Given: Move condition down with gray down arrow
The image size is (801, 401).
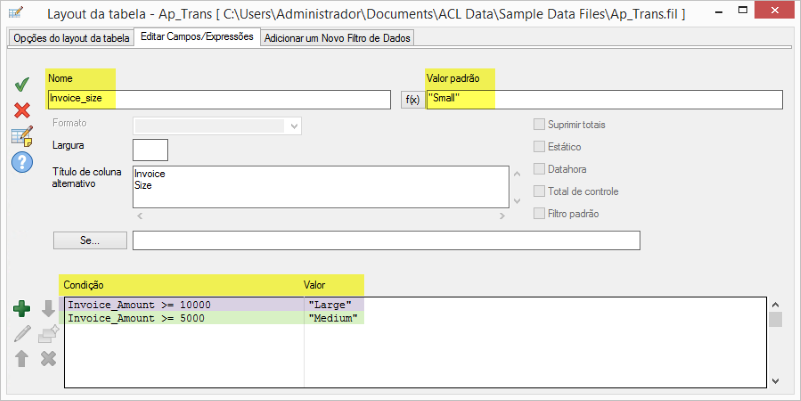Looking at the screenshot, I should click(x=48, y=309).
